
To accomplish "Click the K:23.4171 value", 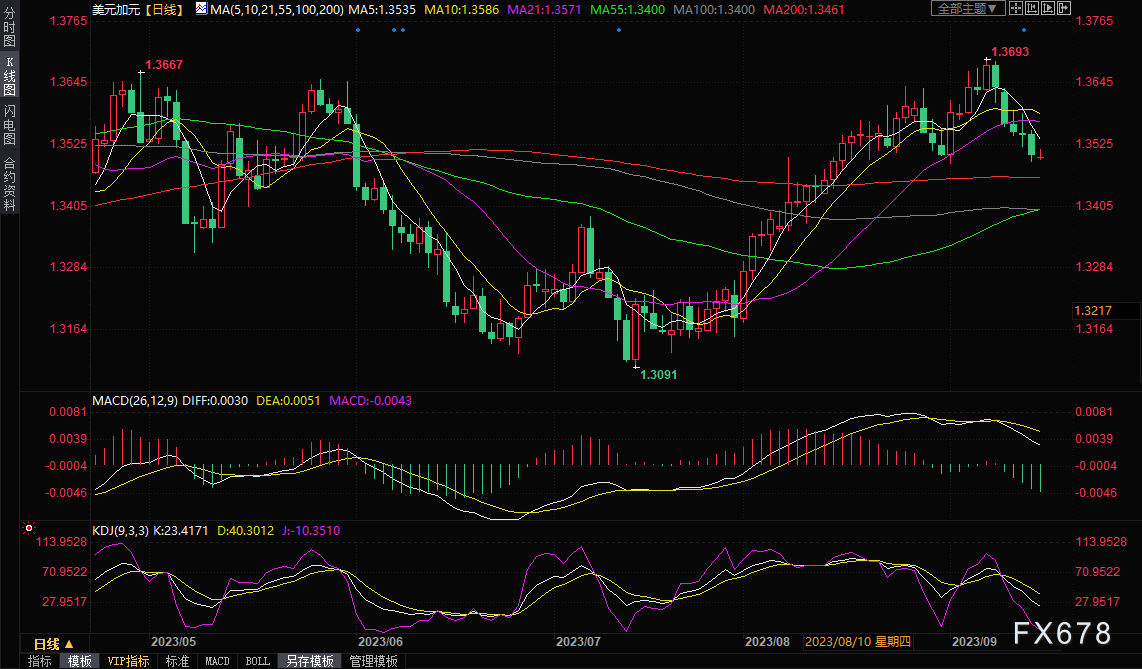I will point(181,531).
